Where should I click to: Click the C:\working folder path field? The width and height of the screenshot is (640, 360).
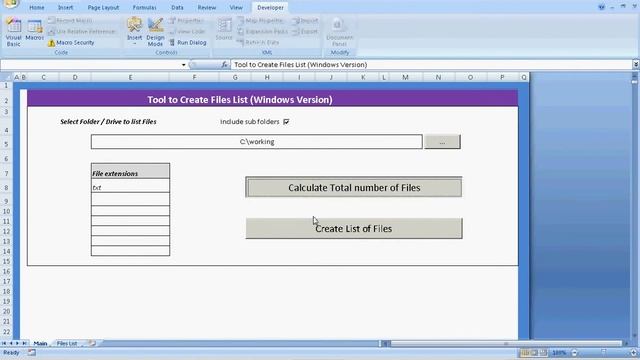(x=257, y=142)
